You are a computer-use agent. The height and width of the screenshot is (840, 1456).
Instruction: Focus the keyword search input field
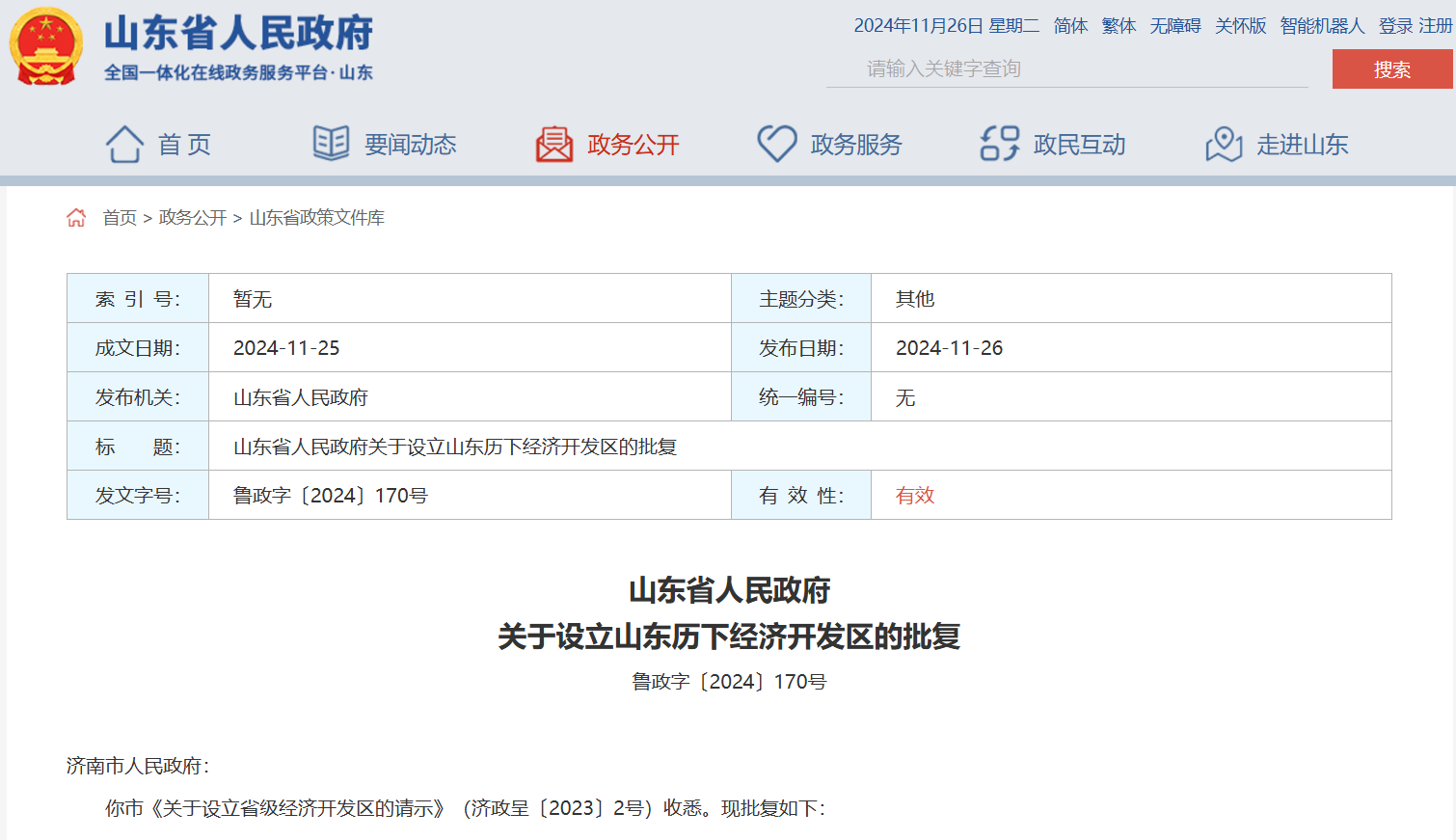tap(1067, 68)
